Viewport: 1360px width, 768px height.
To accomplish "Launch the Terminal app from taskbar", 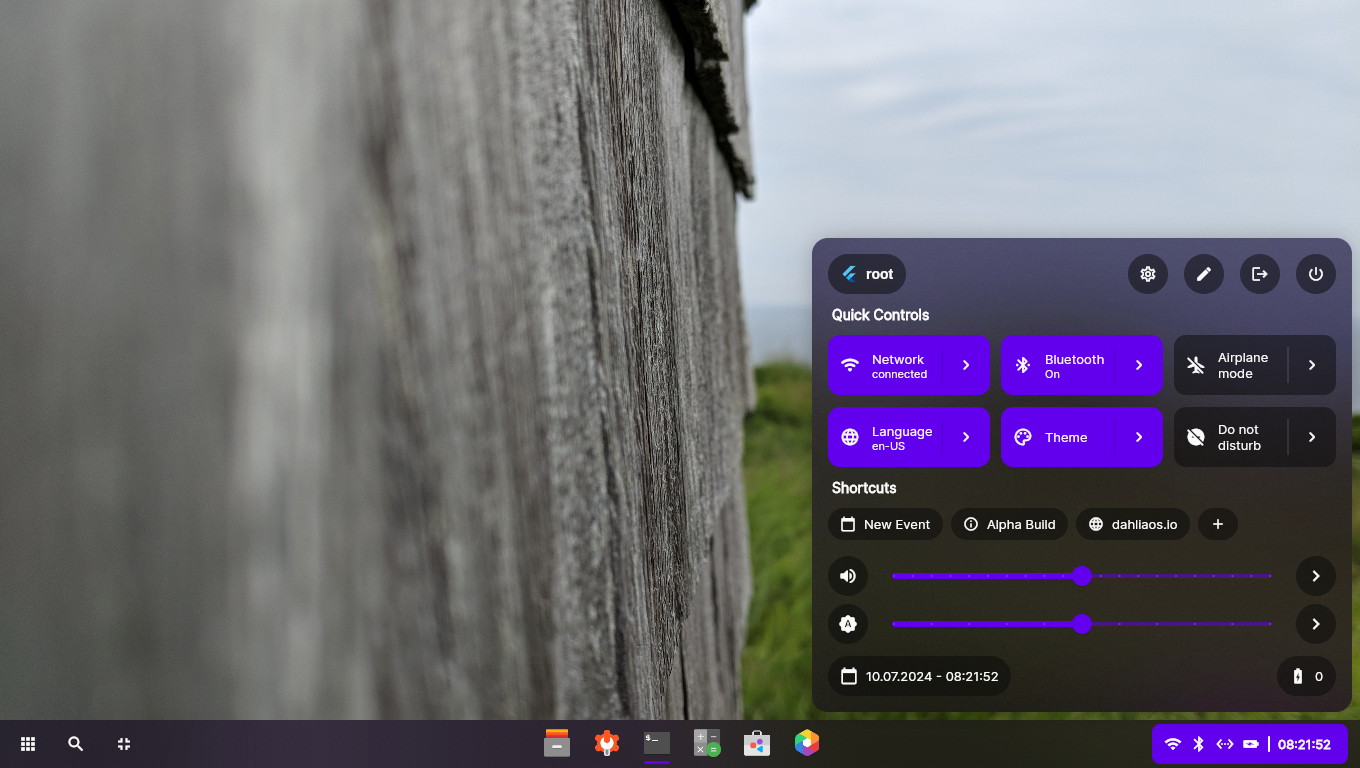I will tap(657, 743).
